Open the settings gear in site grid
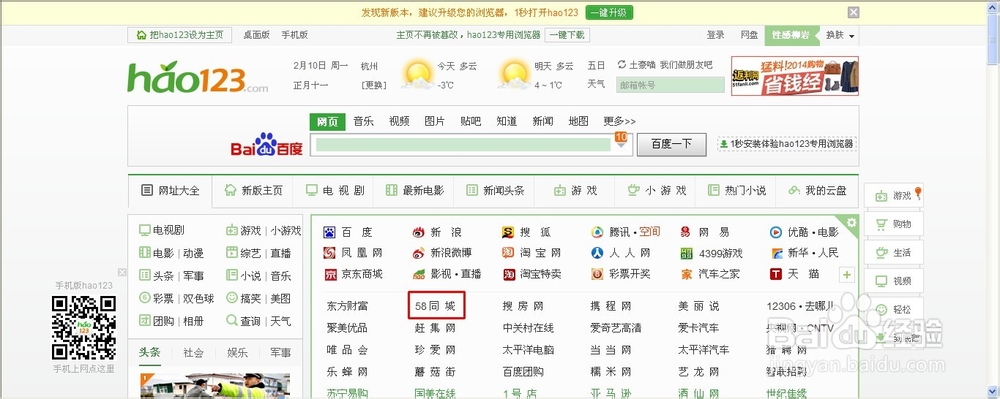The image size is (1000, 399). tap(851, 222)
